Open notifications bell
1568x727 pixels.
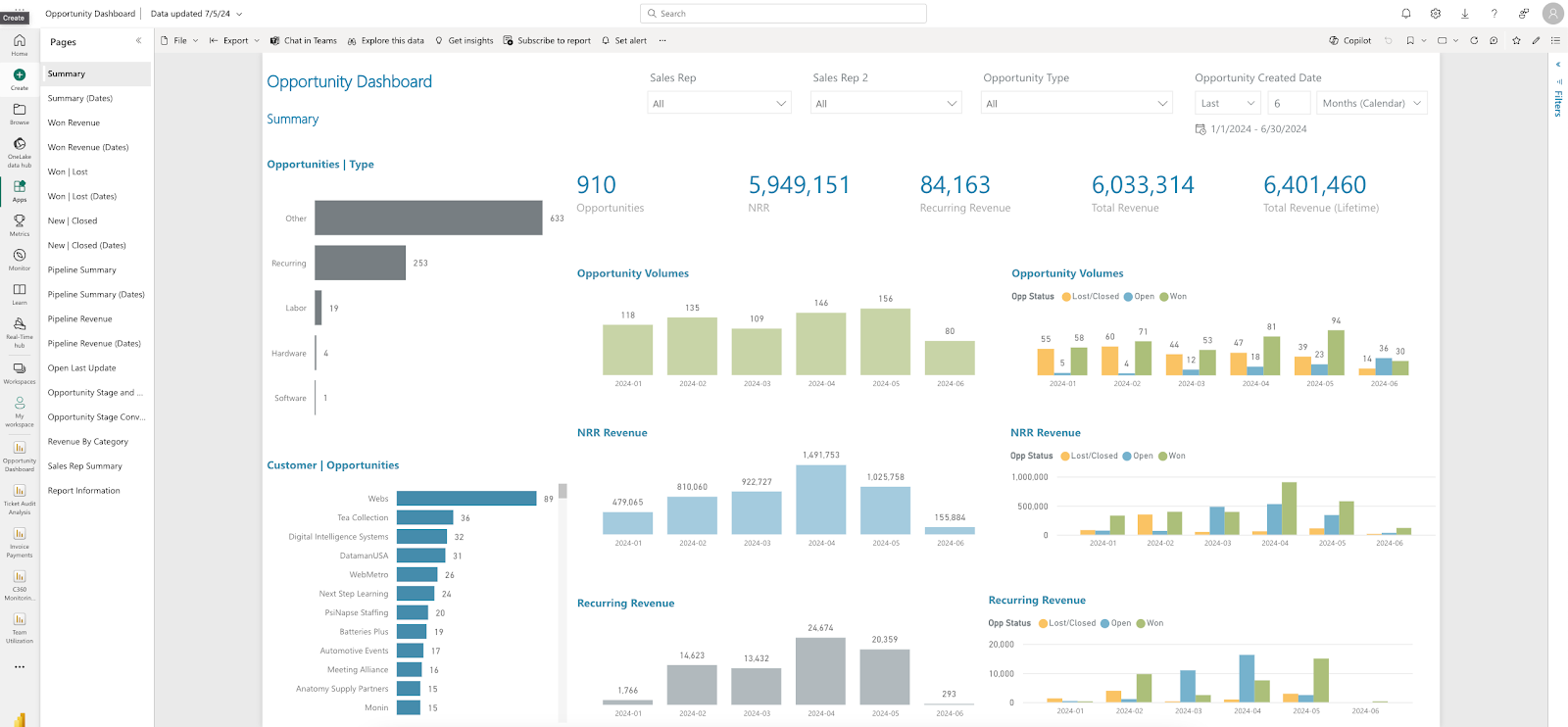click(x=1406, y=14)
